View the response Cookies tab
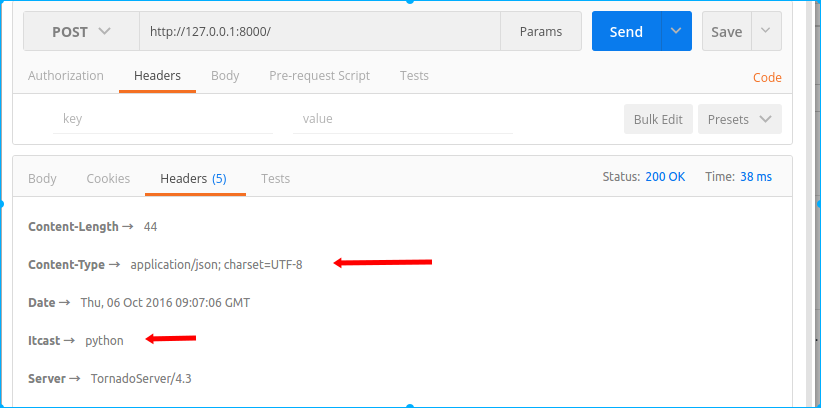 108,179
